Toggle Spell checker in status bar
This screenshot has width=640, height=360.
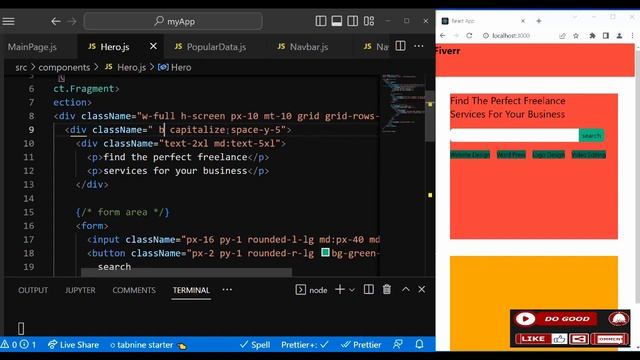(x=255, y=345)
